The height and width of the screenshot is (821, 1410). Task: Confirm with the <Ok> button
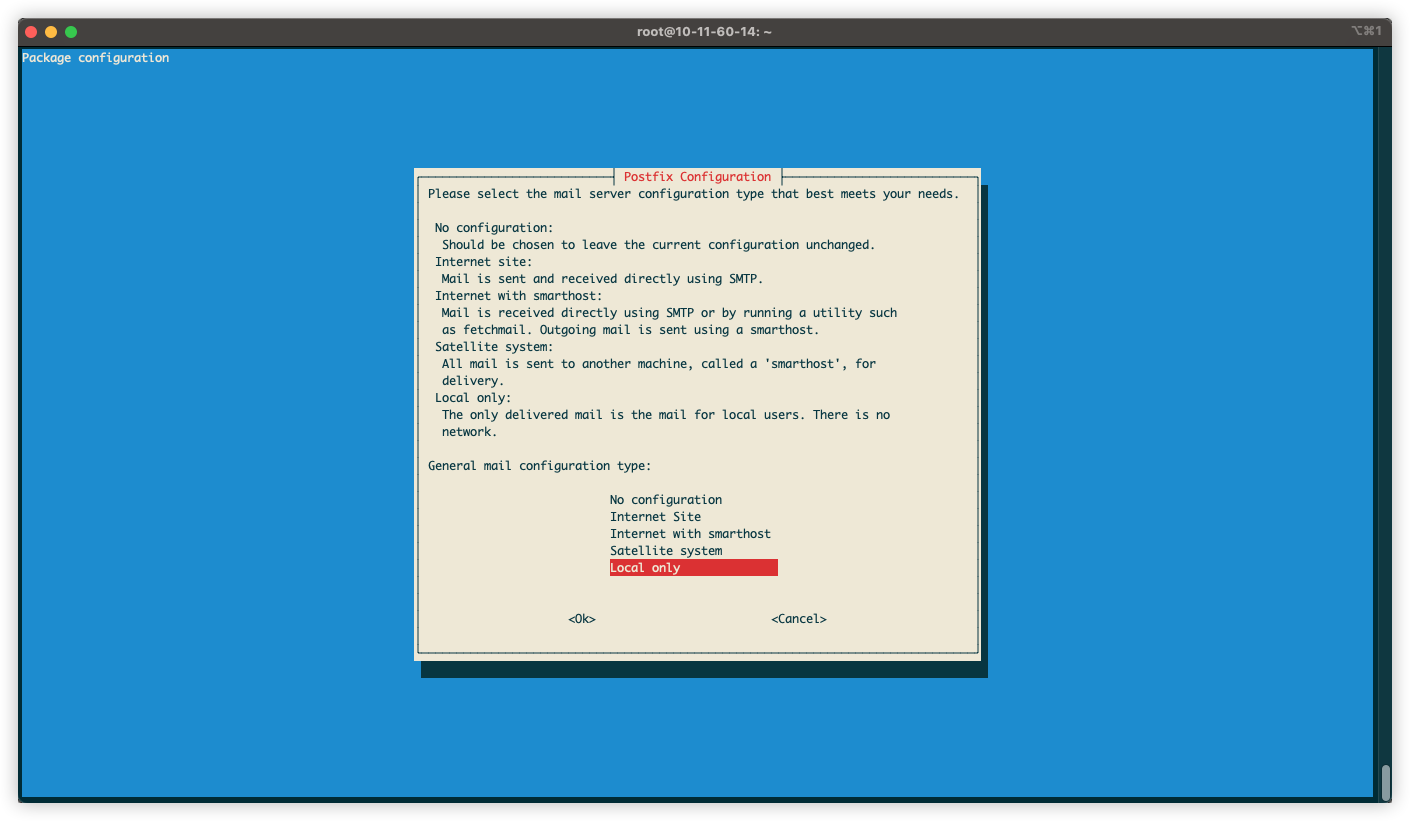pyautogui.click(x=582, y=619)
